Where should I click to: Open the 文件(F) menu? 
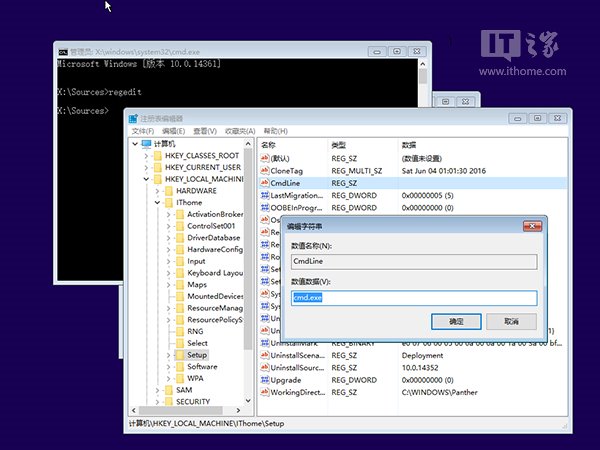pyautogui.click(x=143, y=131)
